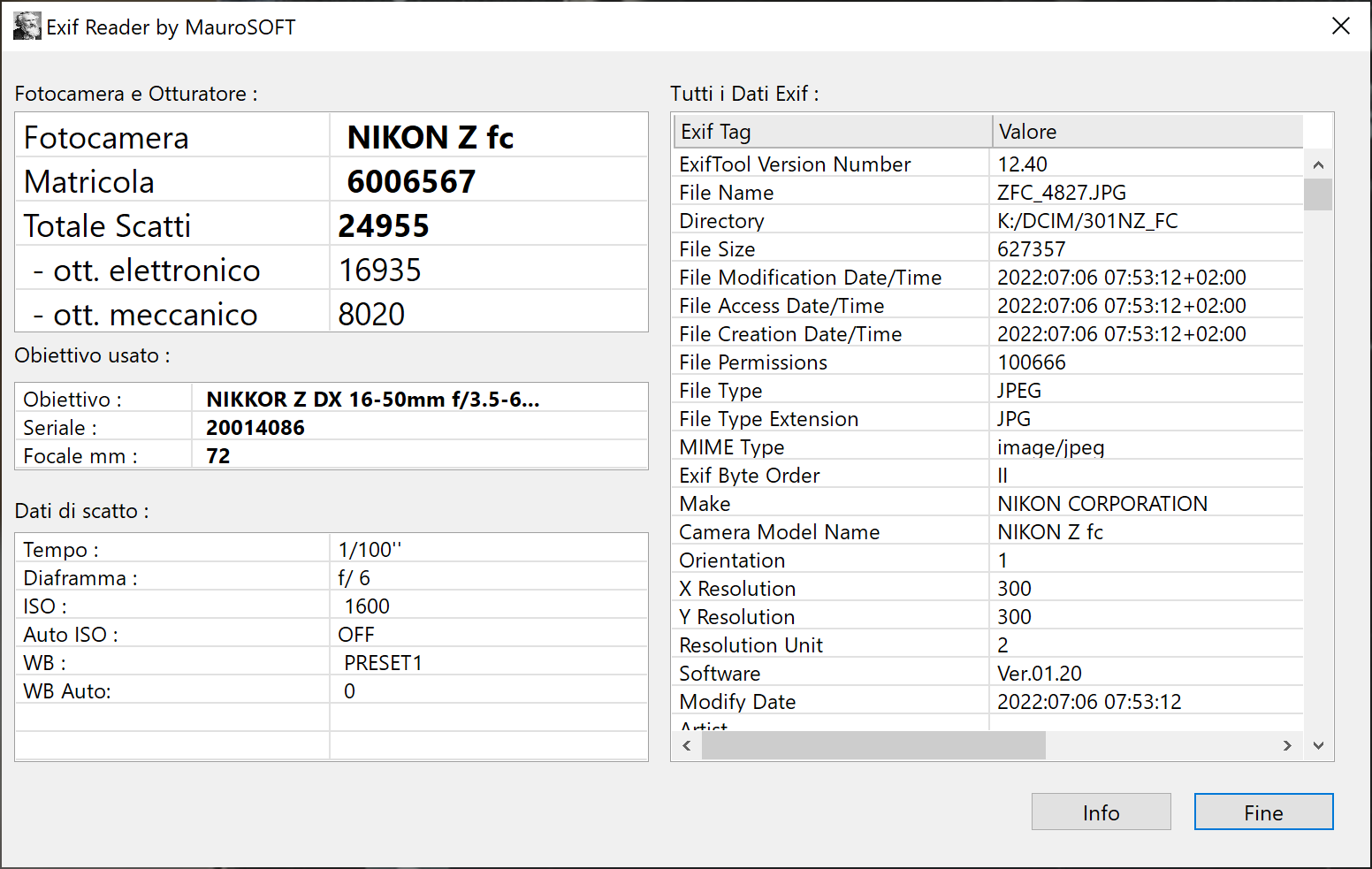Click the 'Exif Tag' column header
1372x869 pixels.
833,132
